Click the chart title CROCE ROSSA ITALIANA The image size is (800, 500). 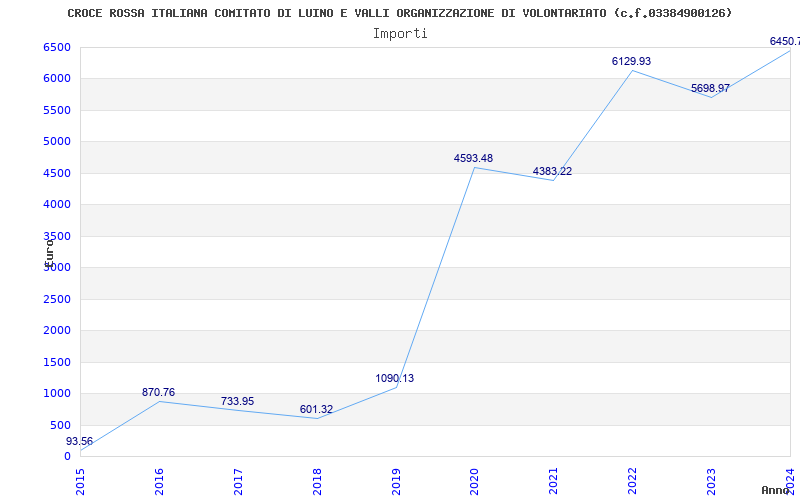click(400, 13)
